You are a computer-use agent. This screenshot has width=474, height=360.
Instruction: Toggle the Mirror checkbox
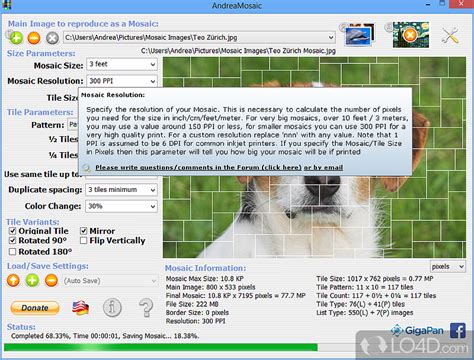84,231
